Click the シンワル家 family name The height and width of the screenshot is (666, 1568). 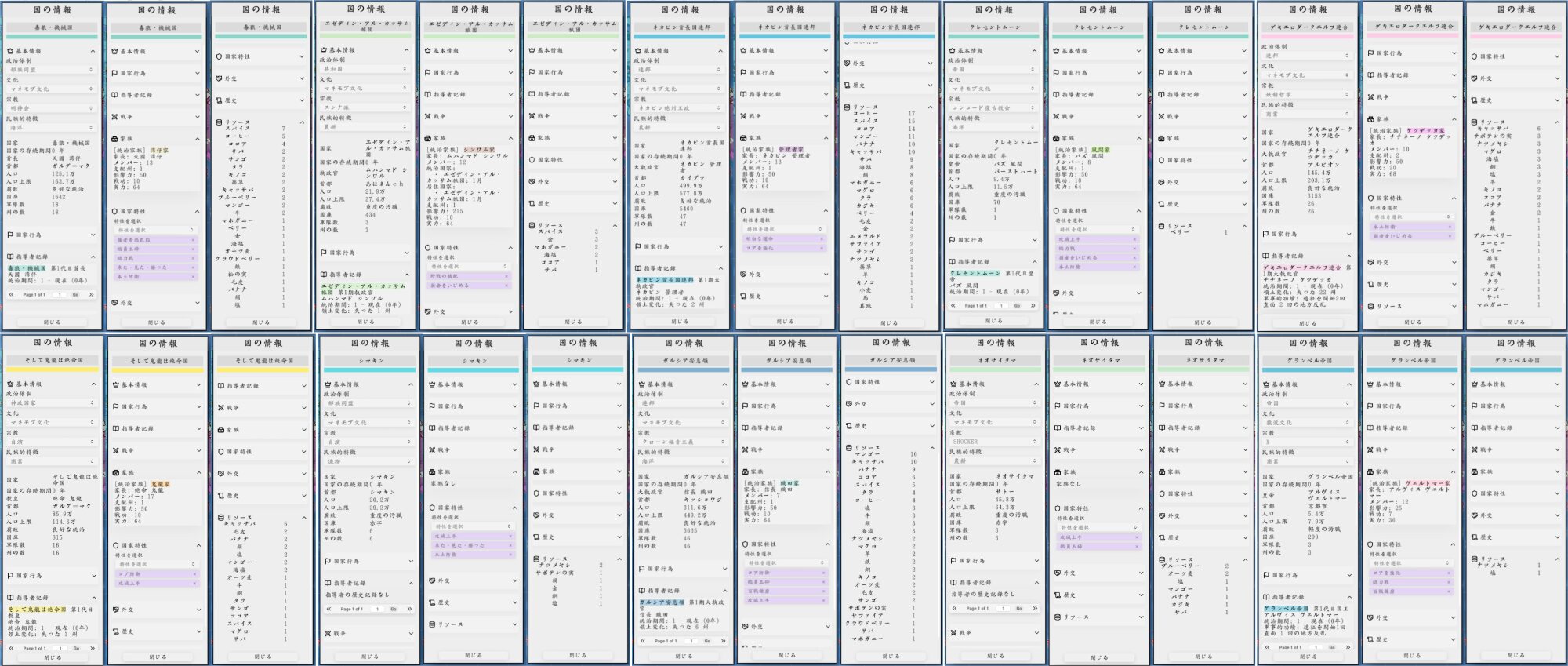pos(478,149)
